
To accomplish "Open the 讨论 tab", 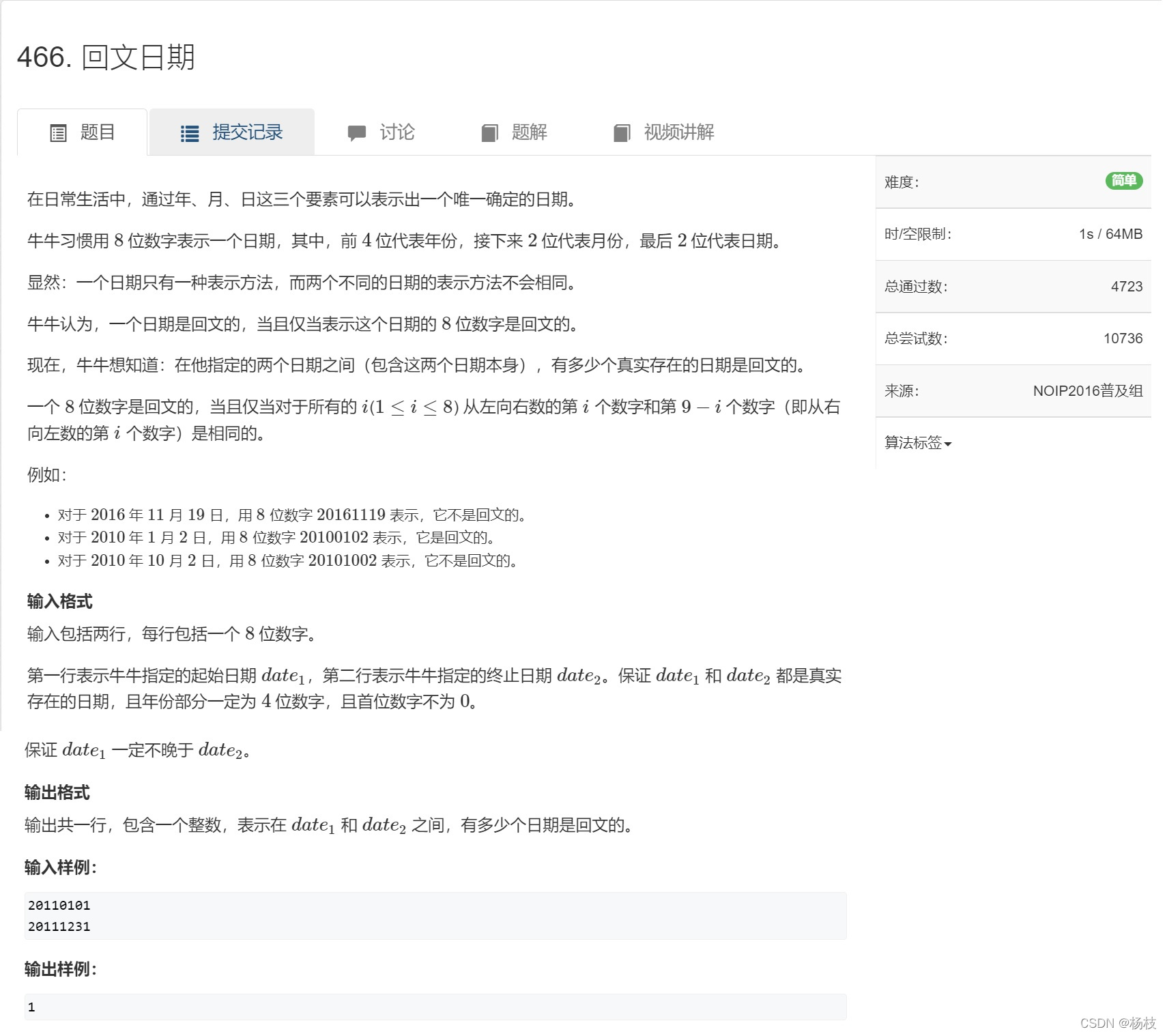I will (381, 132).
